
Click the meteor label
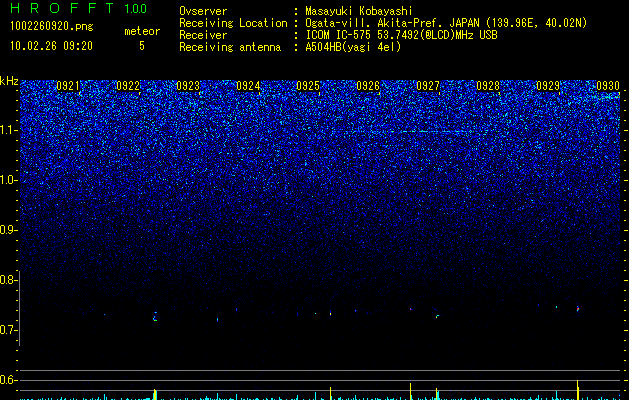(x=142, y=31)
